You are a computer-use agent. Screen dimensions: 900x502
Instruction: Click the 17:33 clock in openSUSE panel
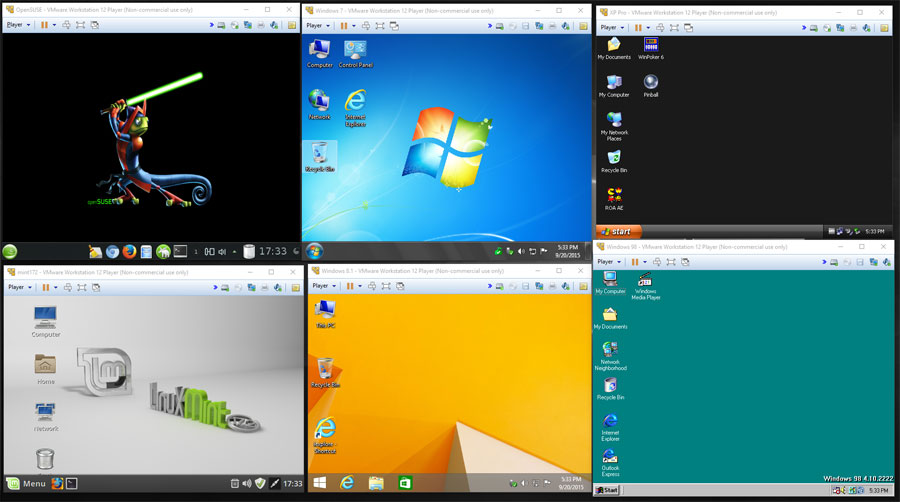click(x=273, y=251)
